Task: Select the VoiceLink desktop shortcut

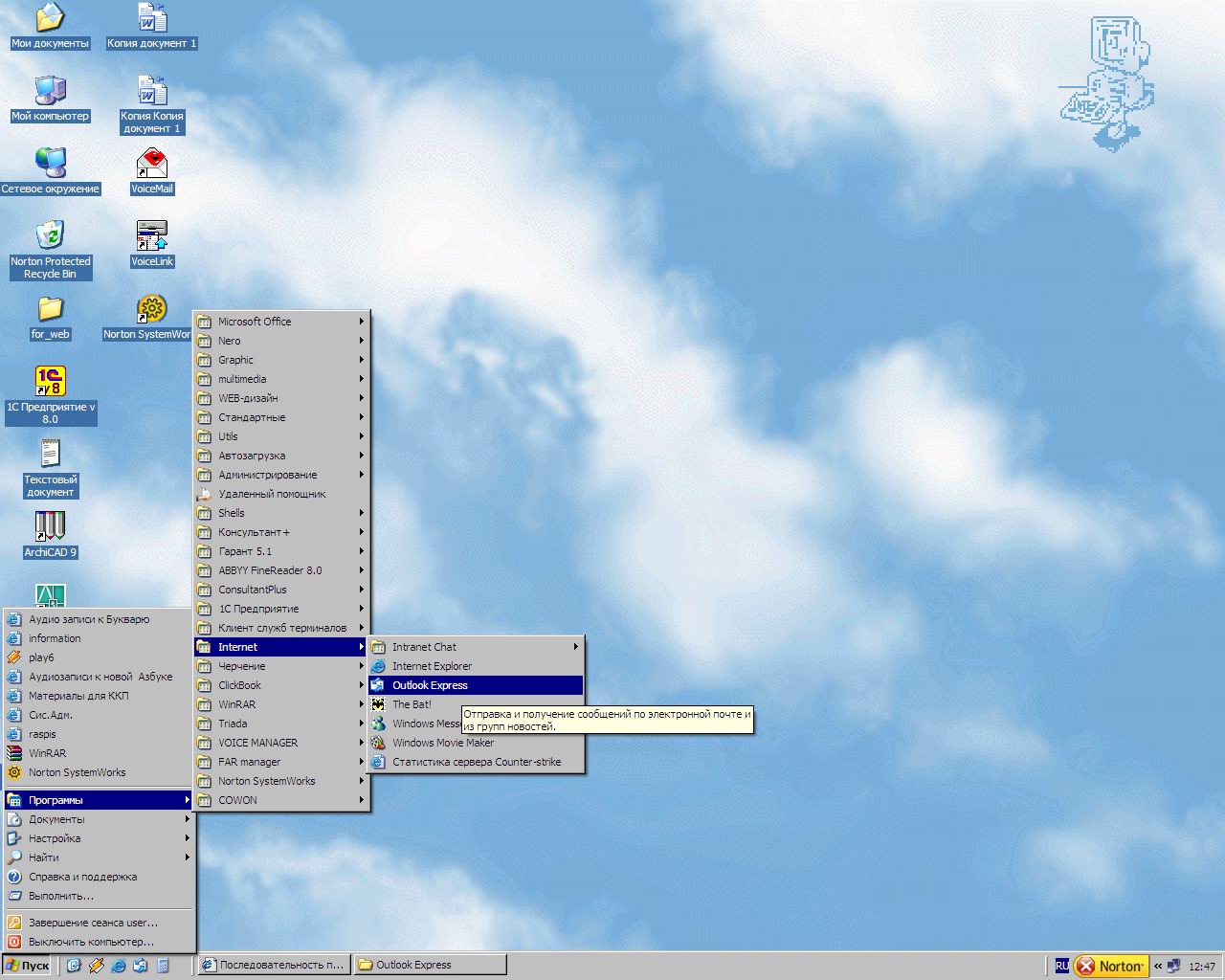Action: click(152, 245)
